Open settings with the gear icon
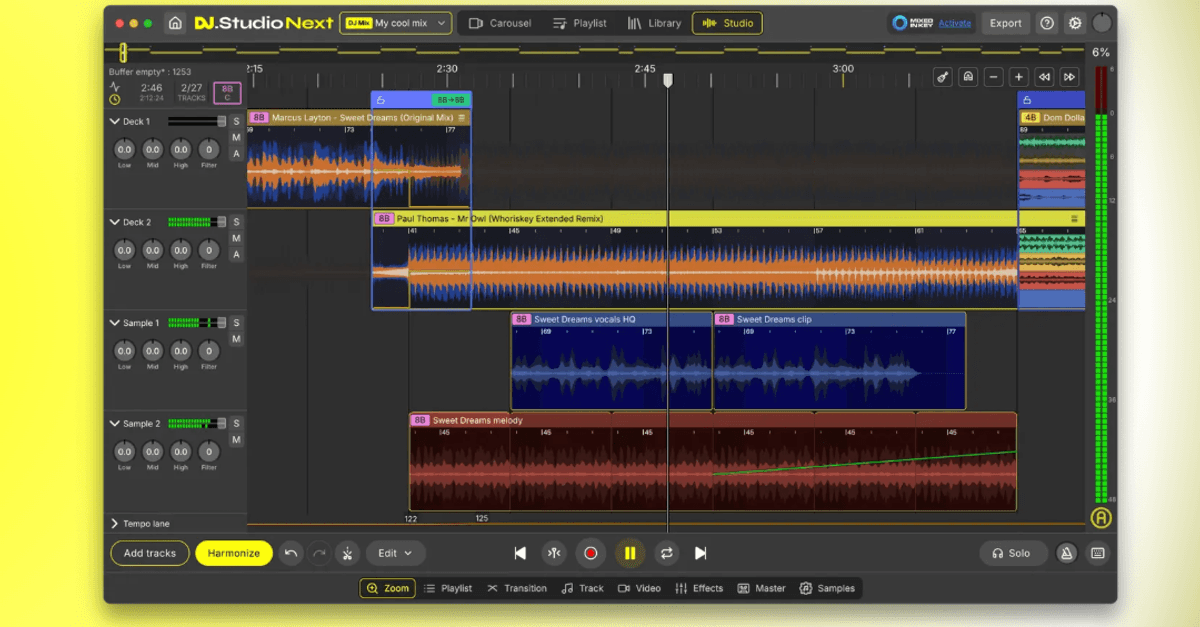Screen dimensions: 1200x627 tap(1075, 23)
